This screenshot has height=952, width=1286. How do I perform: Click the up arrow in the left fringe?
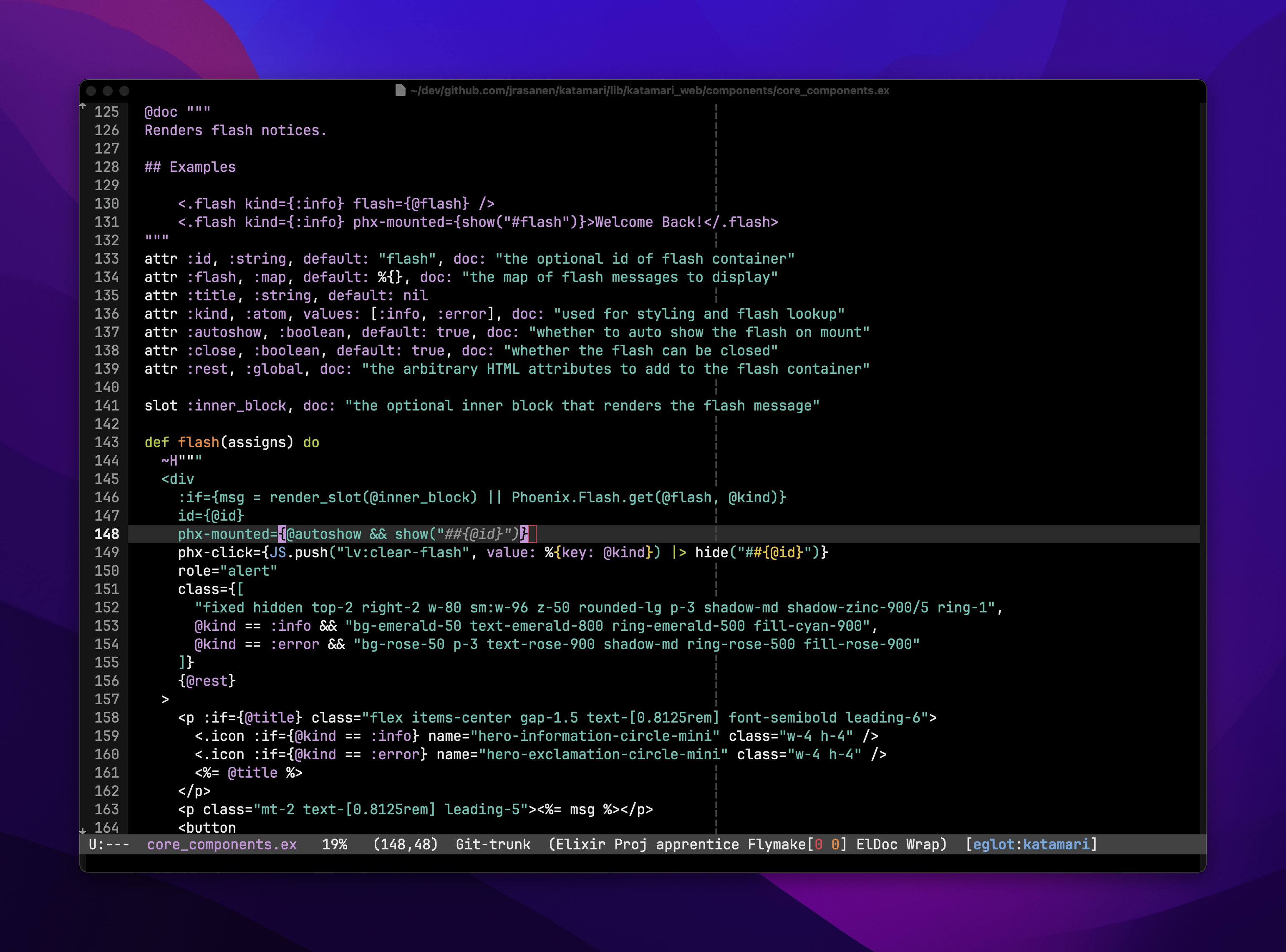83,106
